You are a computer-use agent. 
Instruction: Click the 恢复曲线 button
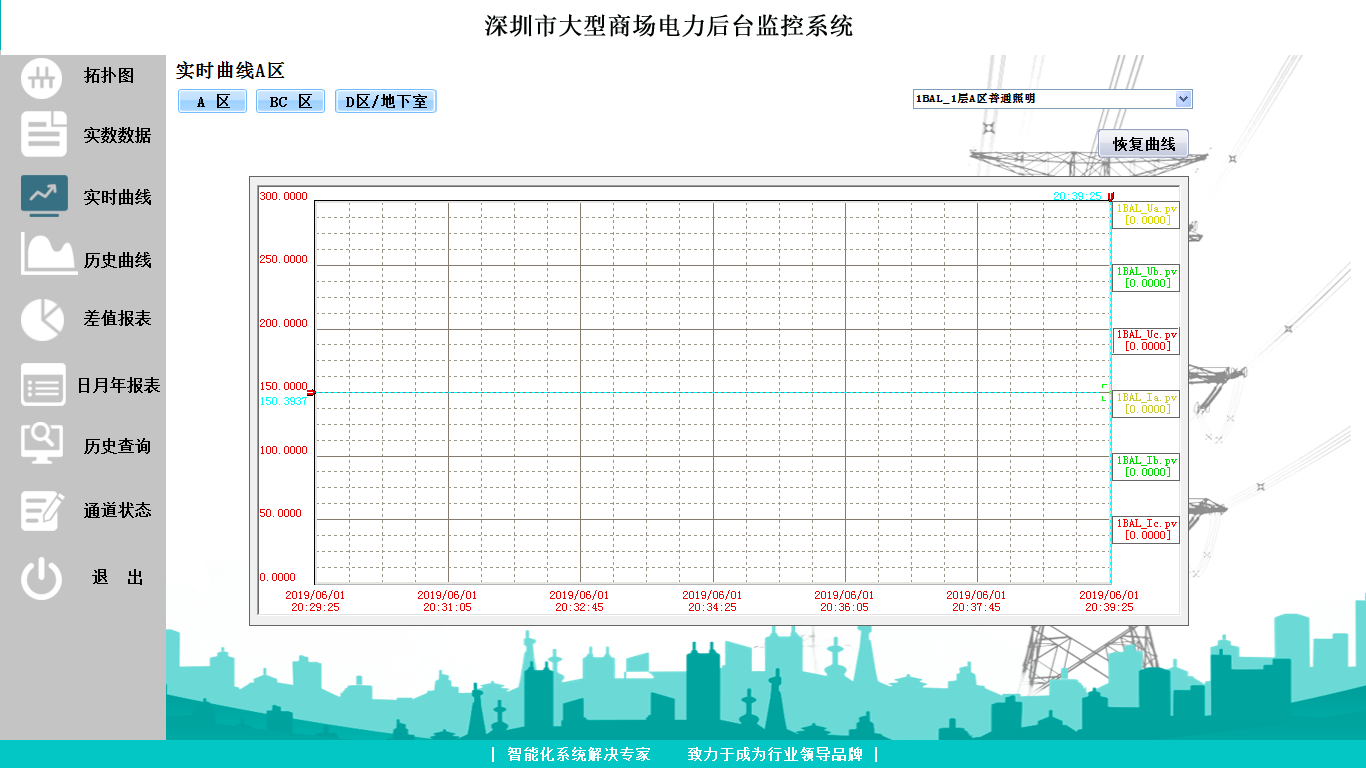[x=1143, y=144]
